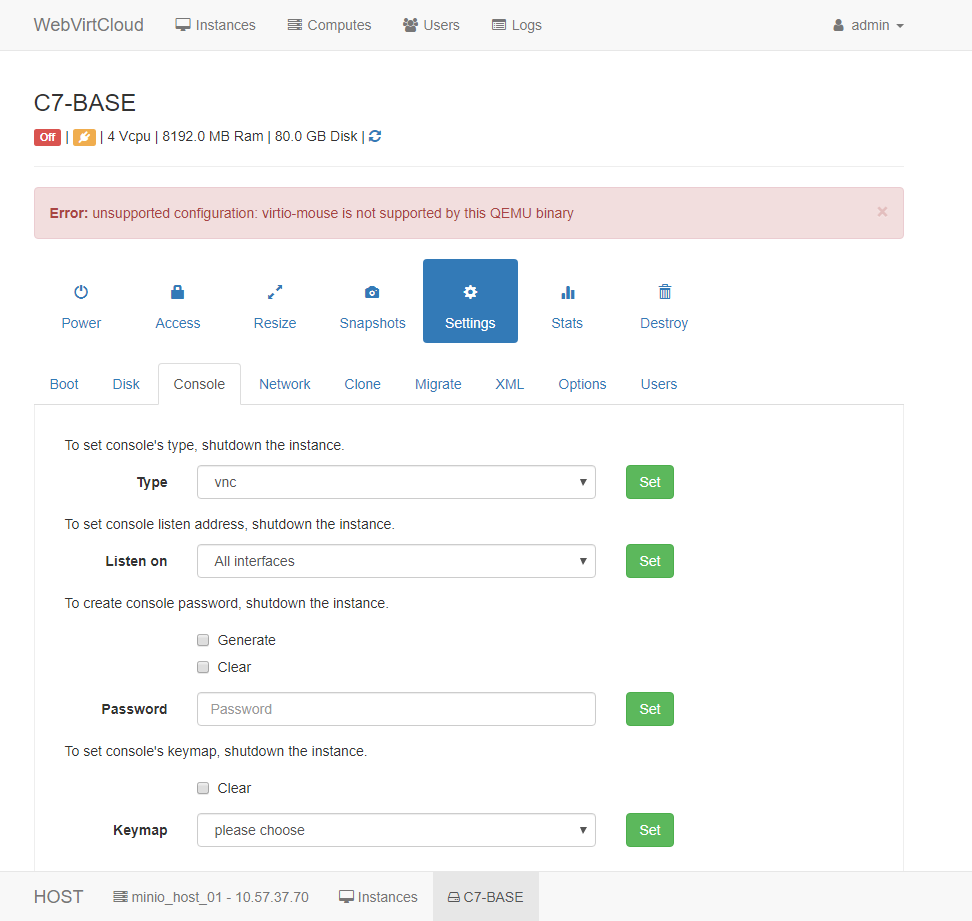
Task: Check the Clear password checkbox
Action: point(203,666)
